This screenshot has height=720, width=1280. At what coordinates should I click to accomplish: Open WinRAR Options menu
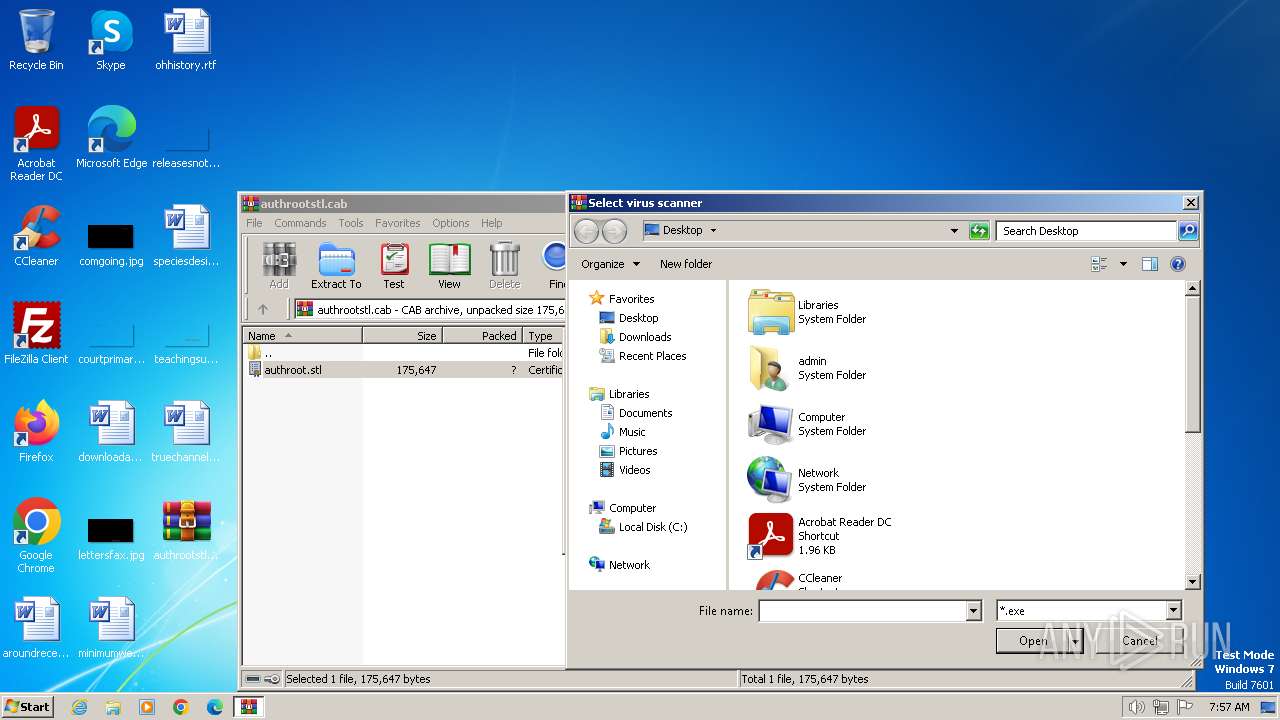pos(450,223)
